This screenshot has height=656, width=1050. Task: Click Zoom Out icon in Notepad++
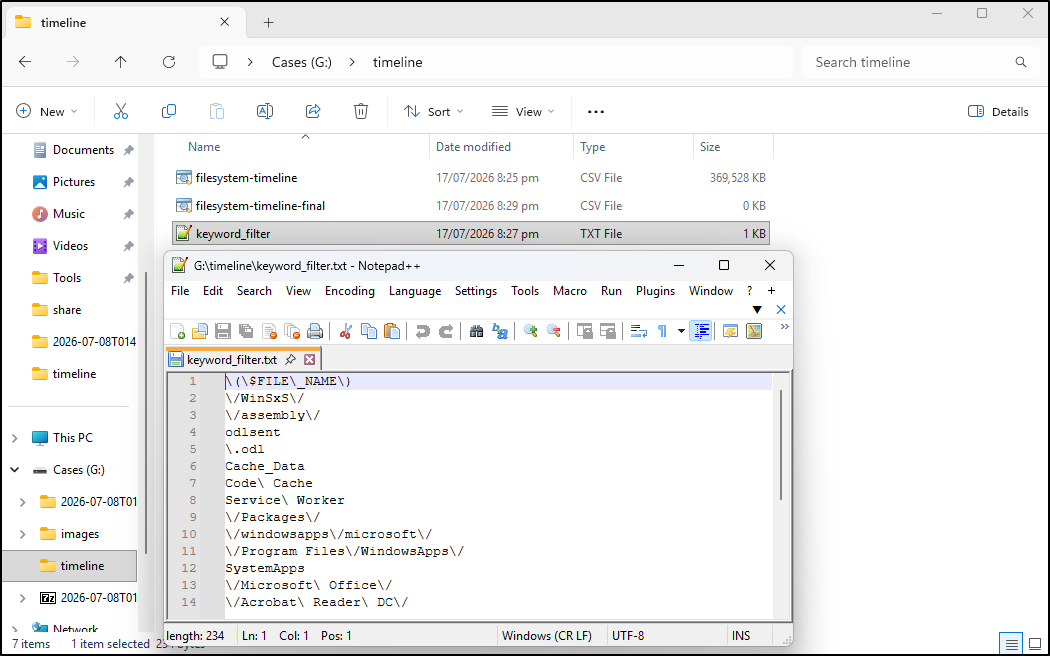pyautogui.click(x=553, y=331)
